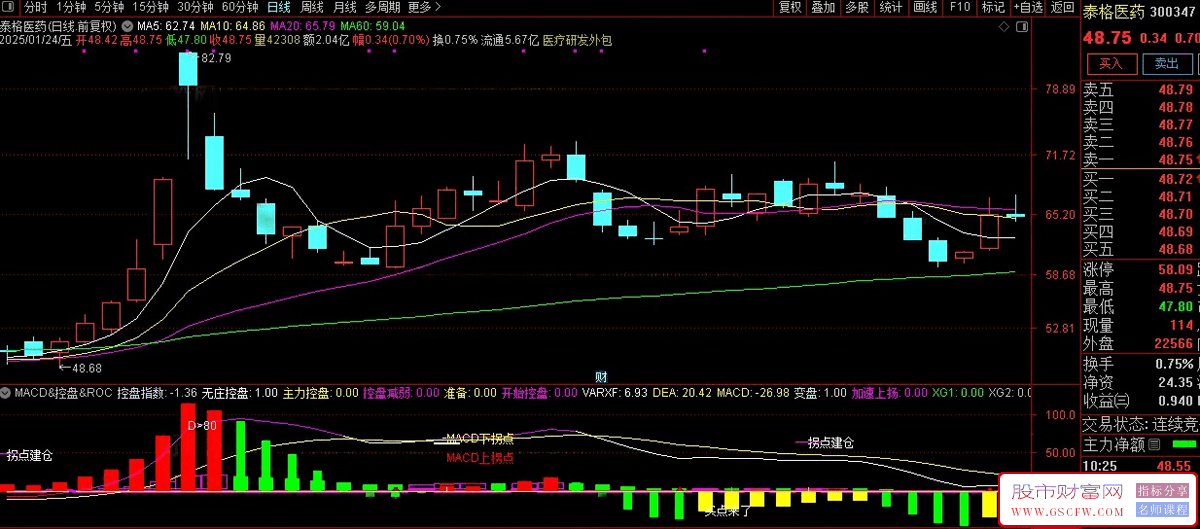Open dropdown arrow beside 泰格医药(日线.前复权)
Image resolution: width=1200 pixels, height=529 pixels.
click(125, 24)
